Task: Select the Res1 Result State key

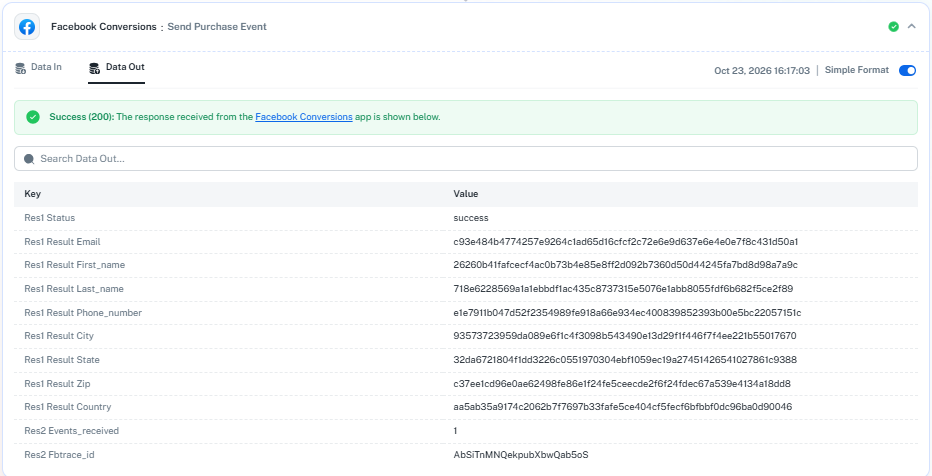Action: [62, 360]
